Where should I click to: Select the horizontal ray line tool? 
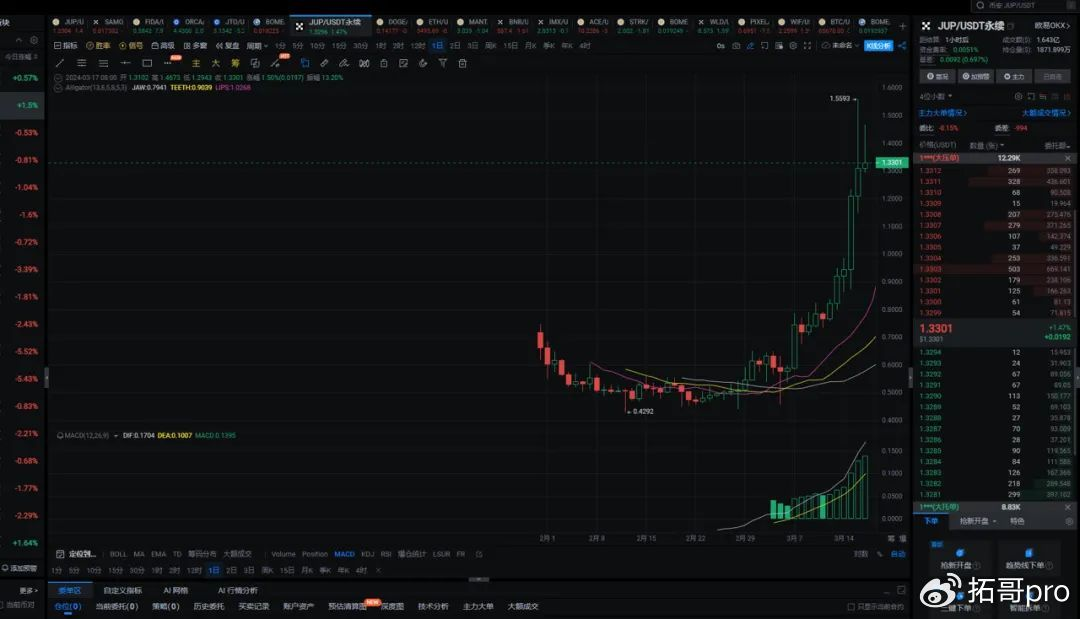coord(125,63)
